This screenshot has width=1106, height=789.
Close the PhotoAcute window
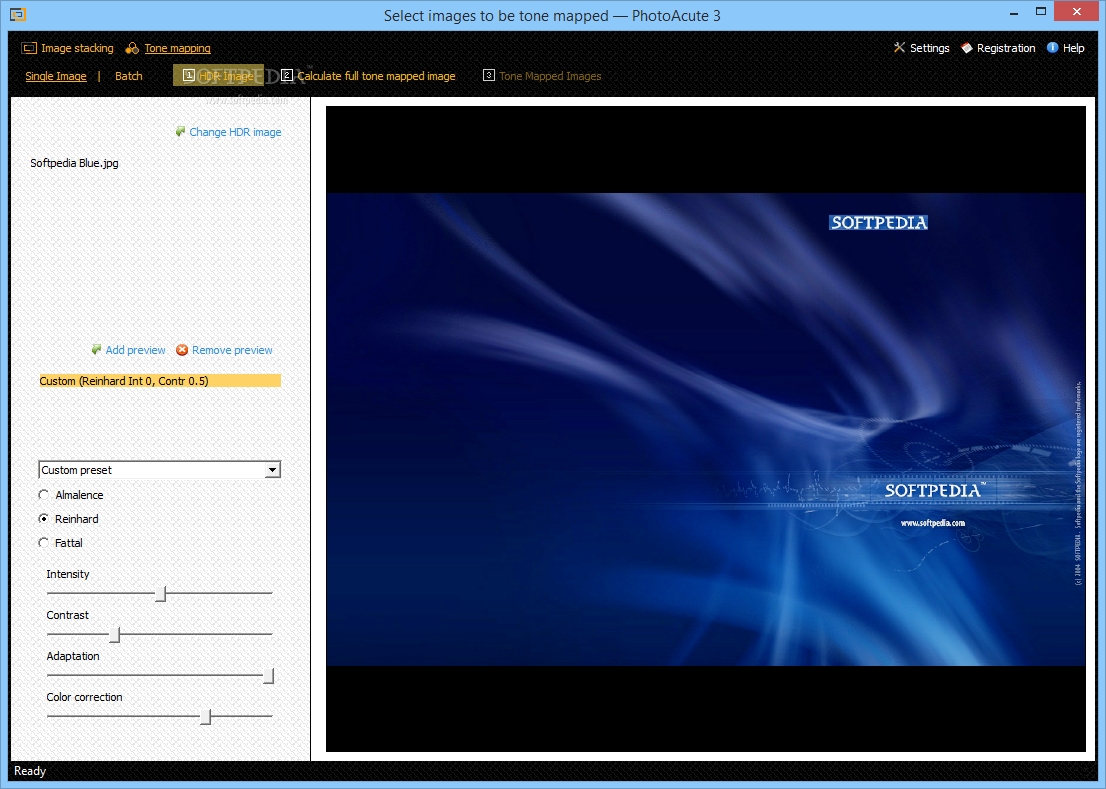[1077, 11]
